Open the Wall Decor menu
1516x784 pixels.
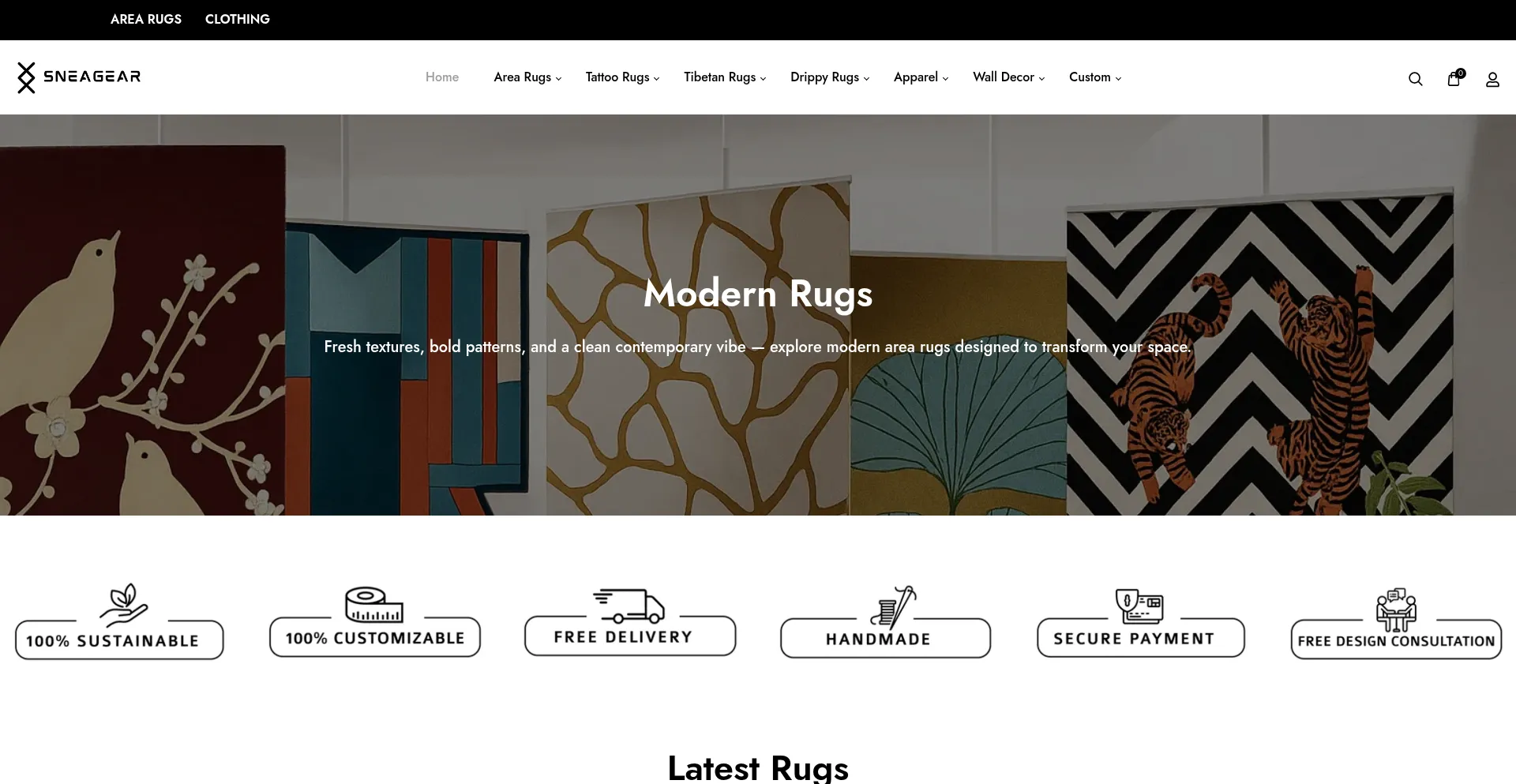tap(1008, 77)
